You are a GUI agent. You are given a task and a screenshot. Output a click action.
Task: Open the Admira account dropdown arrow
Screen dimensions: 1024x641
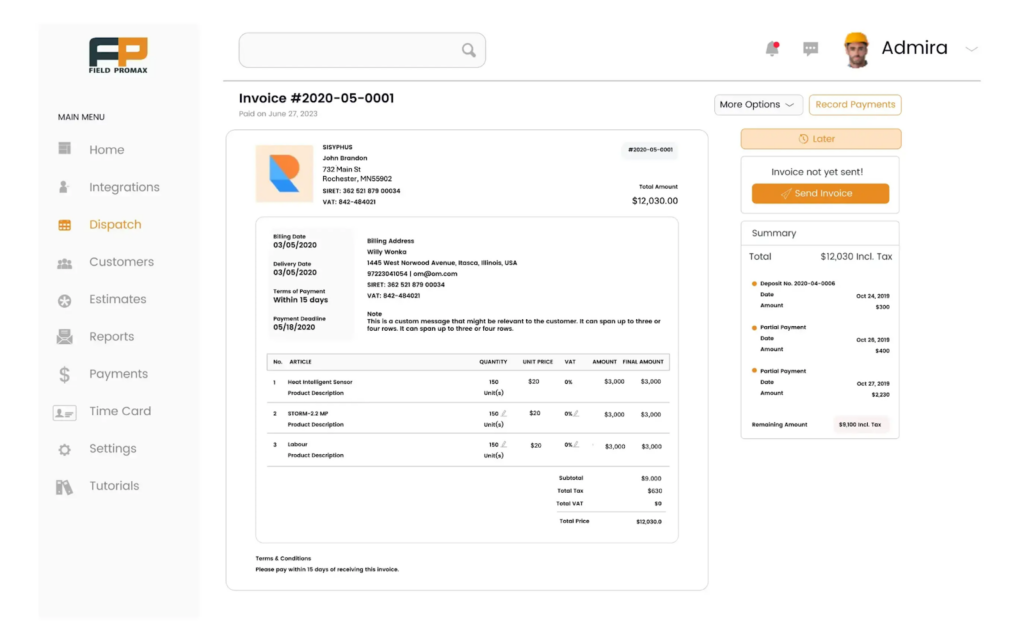pyautogui.click(x=971, y=47)
